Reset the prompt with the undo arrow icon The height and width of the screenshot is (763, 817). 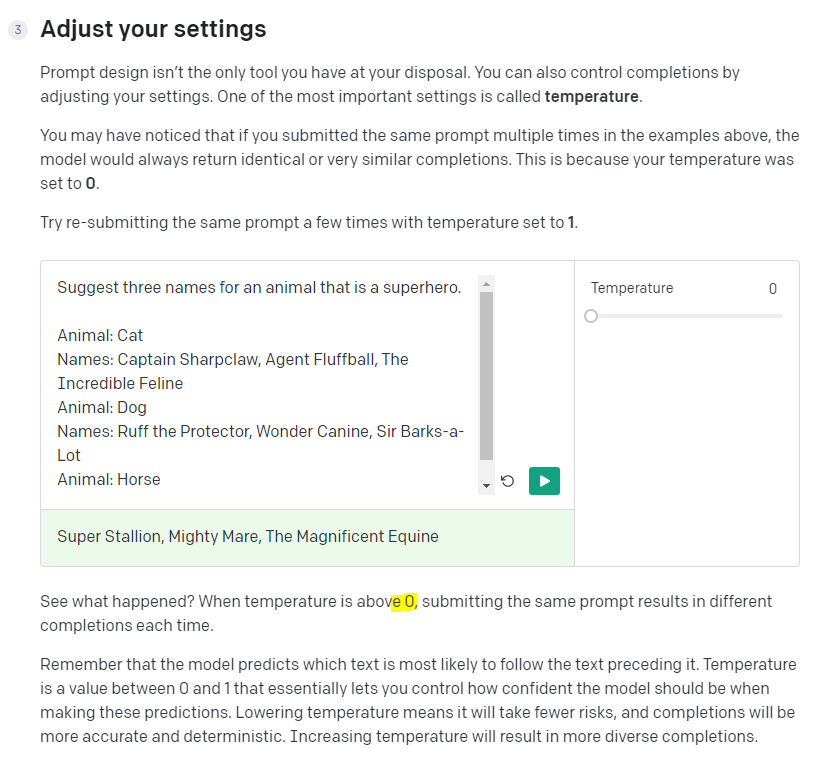pyautogui.click(x=507, y=481)
